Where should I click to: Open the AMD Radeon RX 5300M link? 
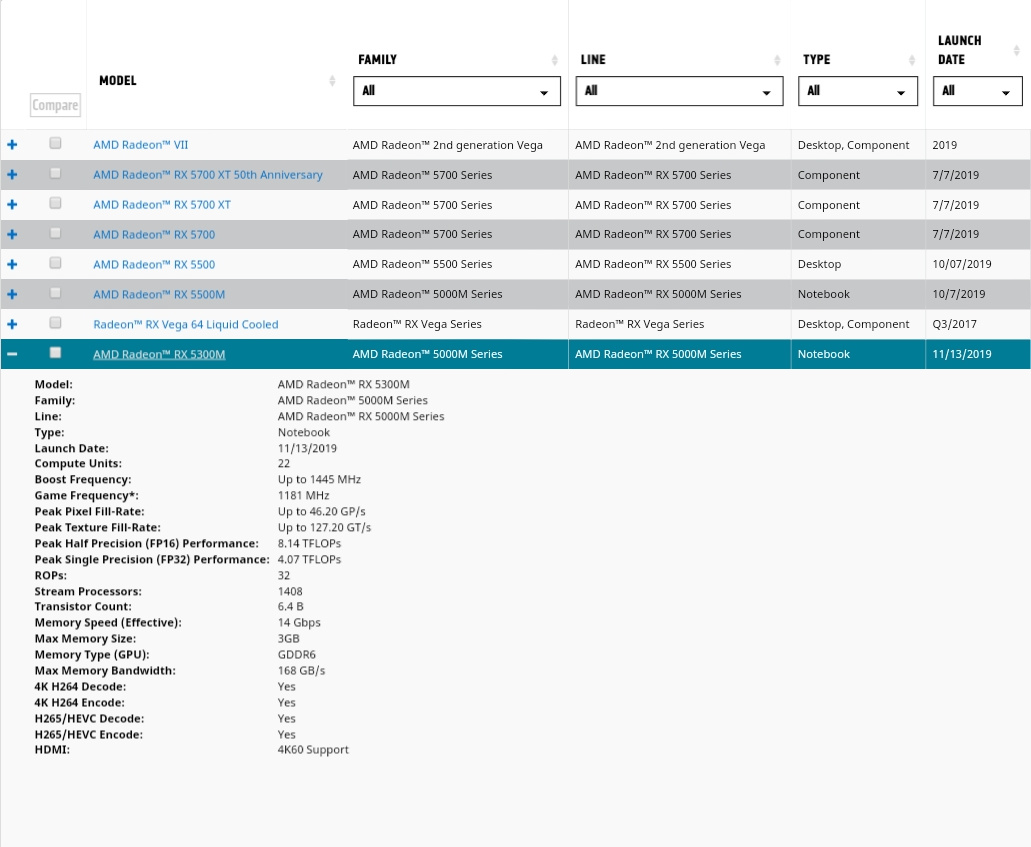pos(159,354)
